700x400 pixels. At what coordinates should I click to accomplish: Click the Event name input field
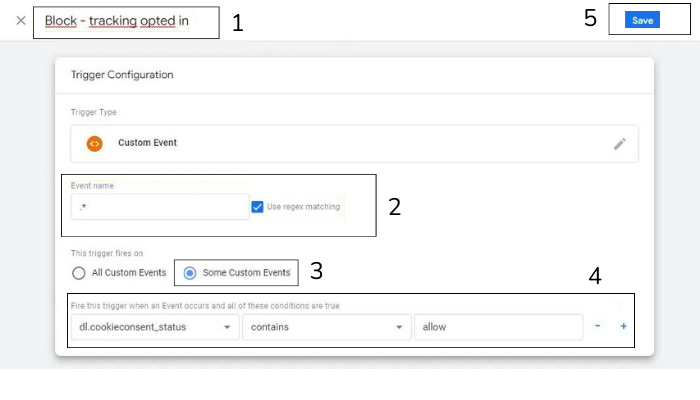click(x=160, y=207)
